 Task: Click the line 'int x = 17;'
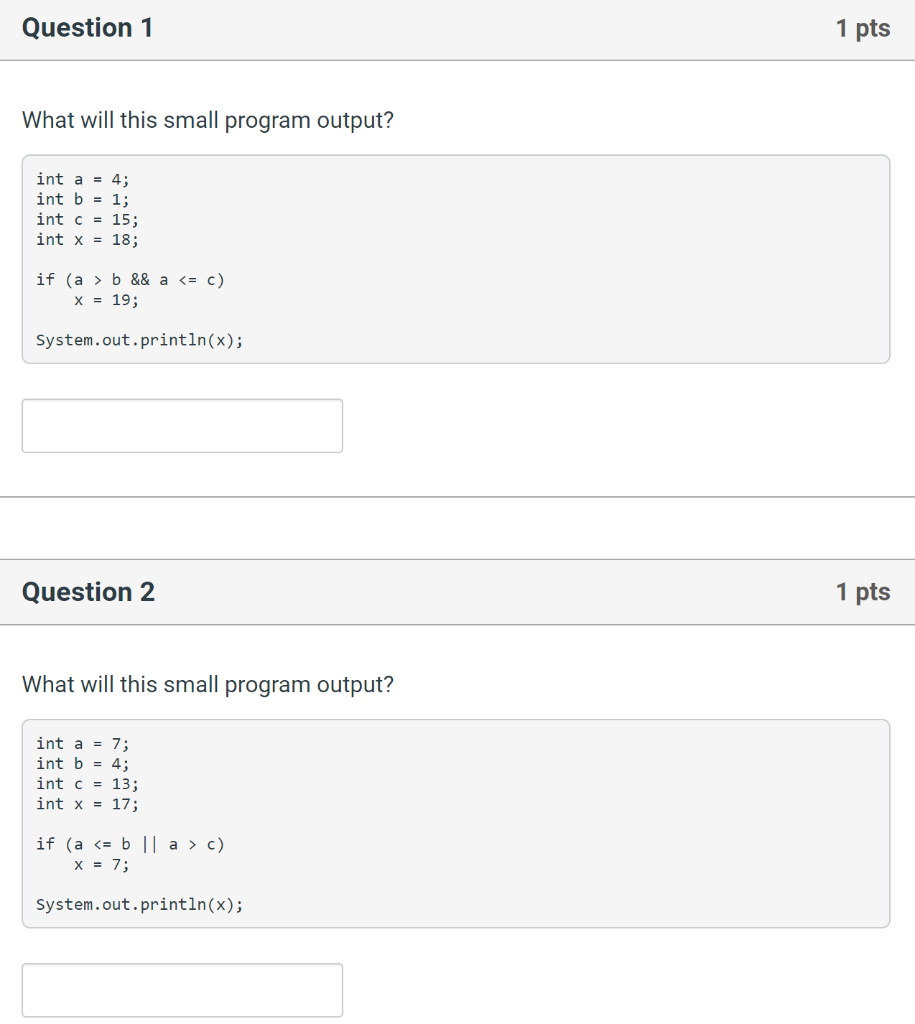88,805
